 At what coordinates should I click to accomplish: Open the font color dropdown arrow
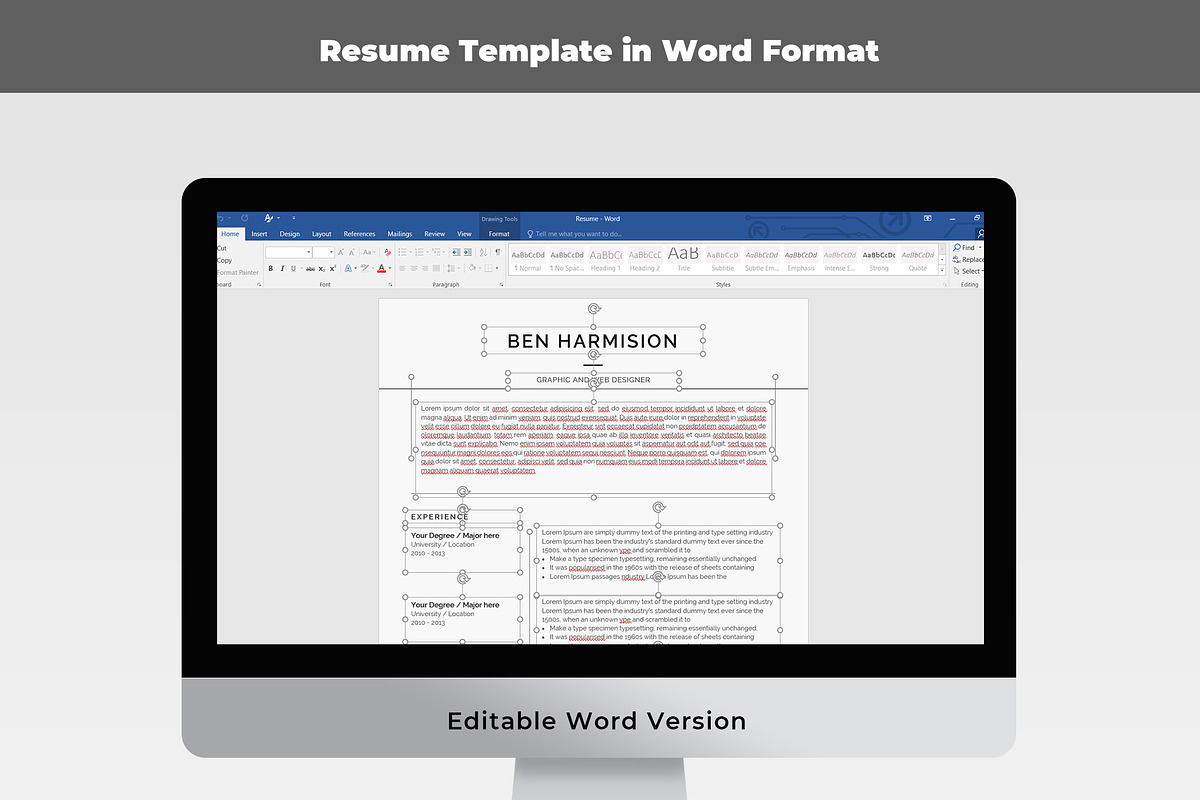click(390, 268)
